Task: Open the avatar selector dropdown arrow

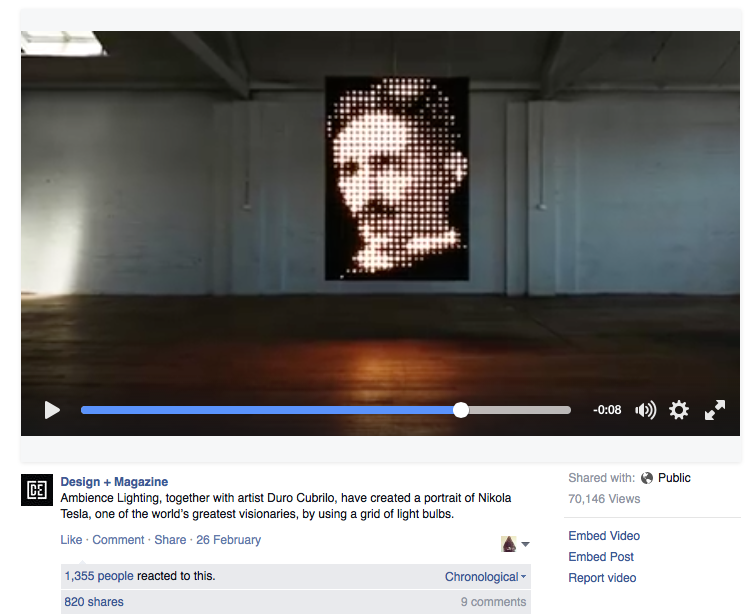Action: pos(526,545)
